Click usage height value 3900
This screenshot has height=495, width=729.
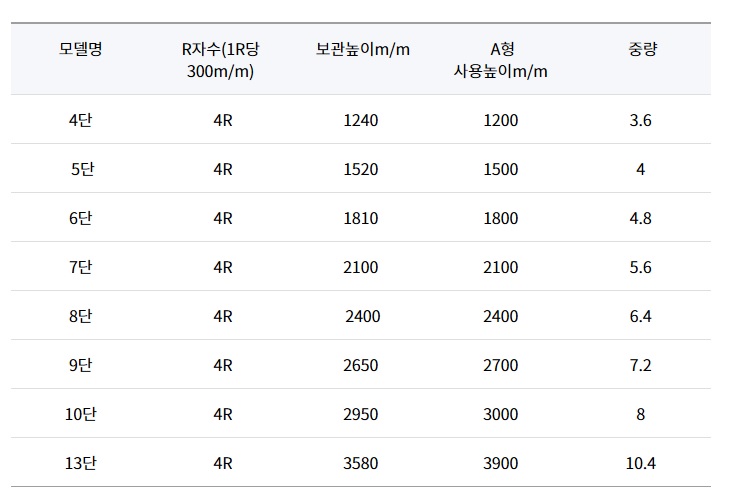(x=500, y=463)
